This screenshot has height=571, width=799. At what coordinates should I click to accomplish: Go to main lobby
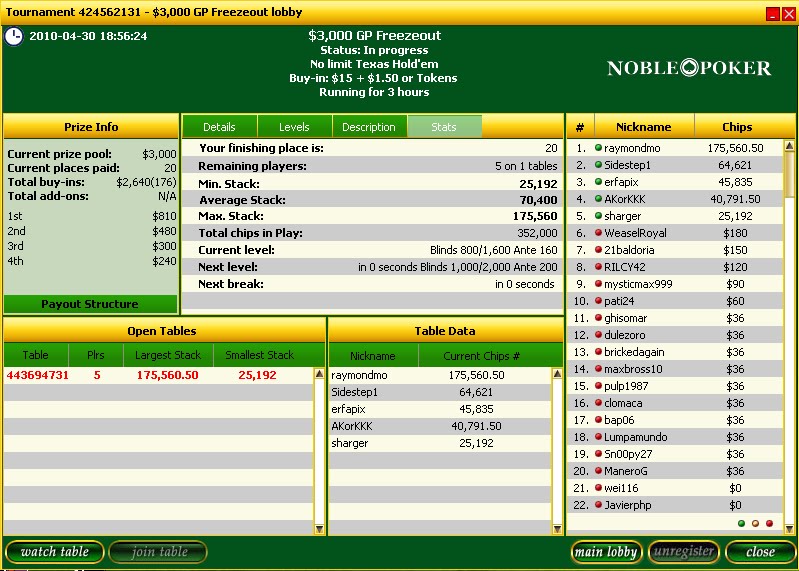click(x=606, y=552)
